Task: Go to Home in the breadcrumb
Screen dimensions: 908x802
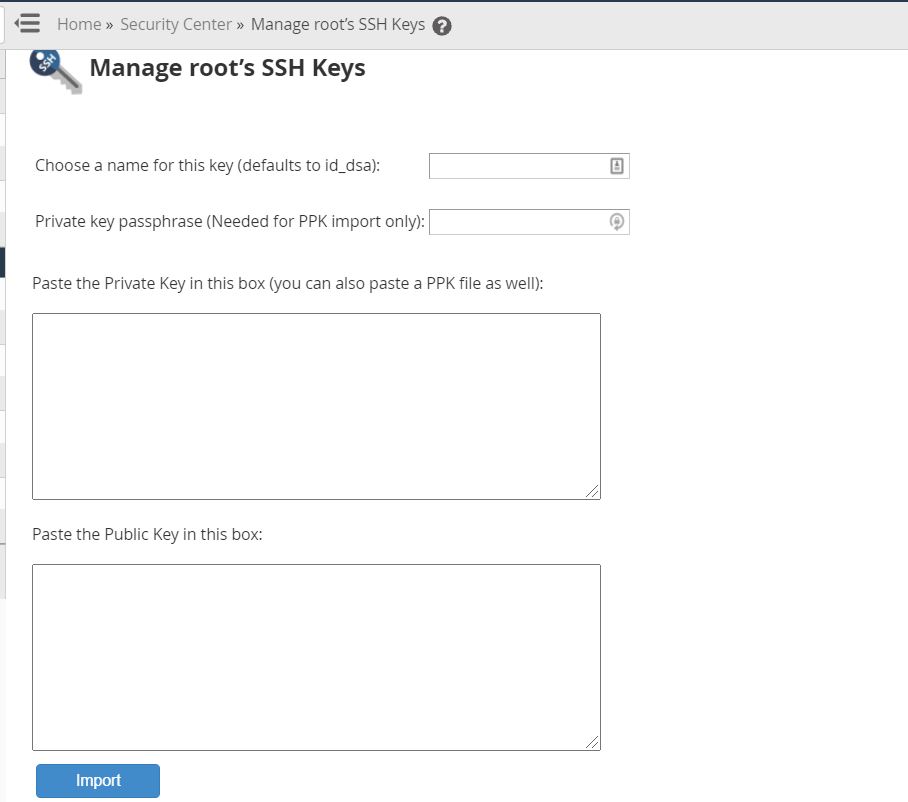Action: tap(79, 24)
